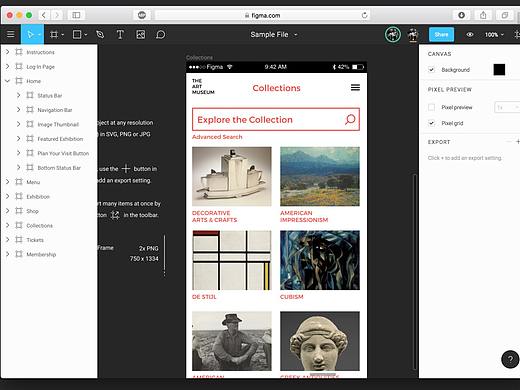Select the Rectangle shape tool
Viewport: 520px width, 390px height.
77,34
